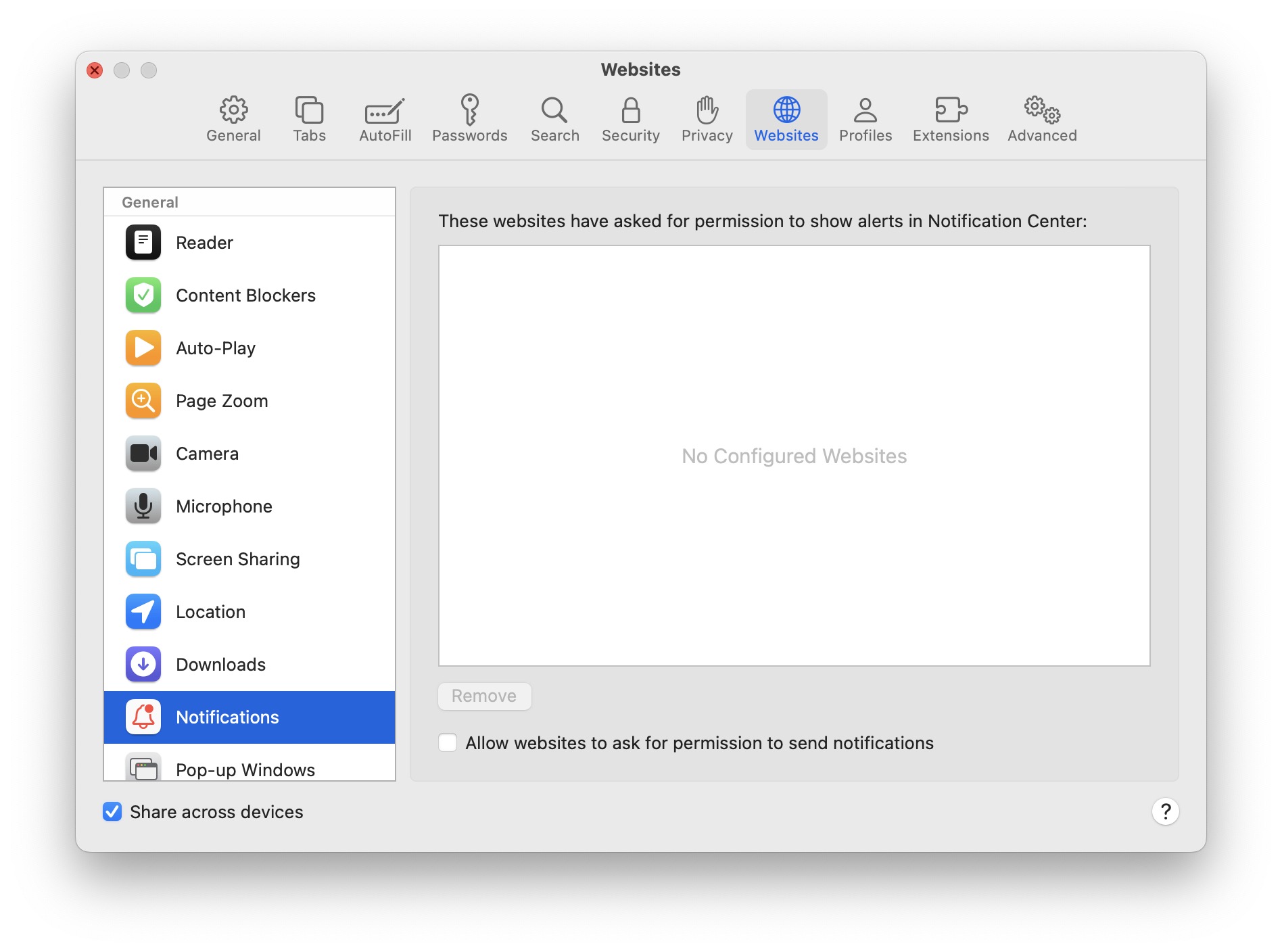Image resolution: width=1282 pixels, height=952 pixels.
Task: Open the Profiles preferences pane
Action: pos(865,120)
